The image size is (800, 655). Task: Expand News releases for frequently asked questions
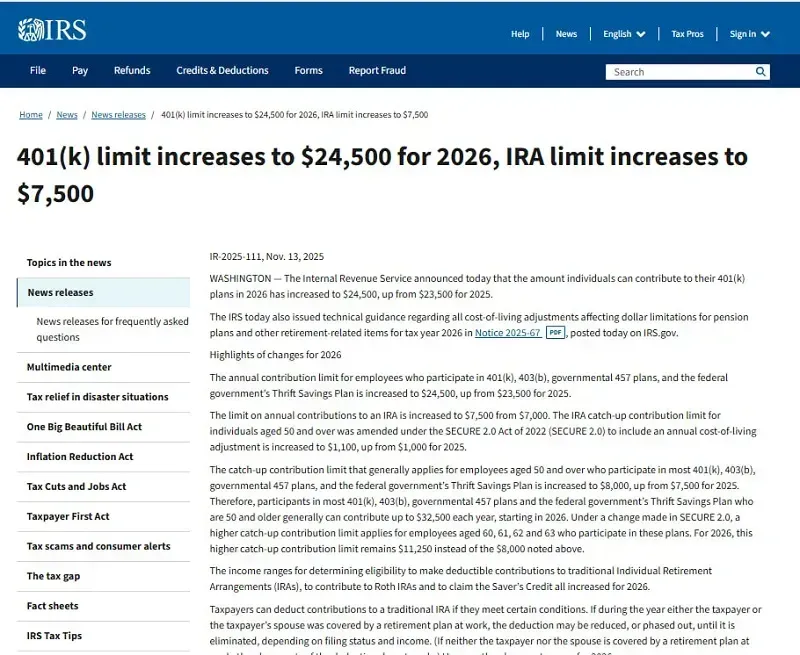pos(112,327)
